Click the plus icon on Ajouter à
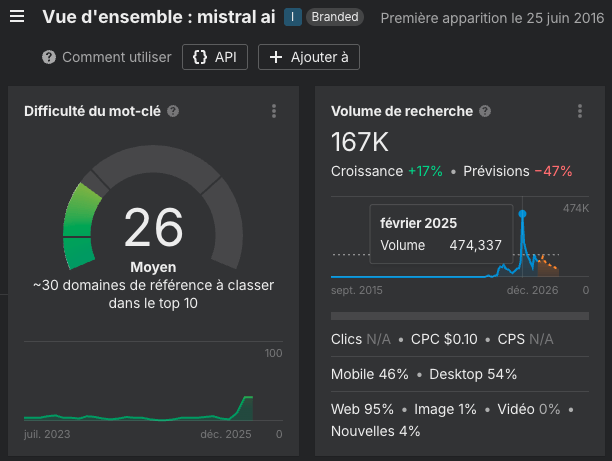The height and width of the screenshot is (461, 612). [x=276, y=57]
